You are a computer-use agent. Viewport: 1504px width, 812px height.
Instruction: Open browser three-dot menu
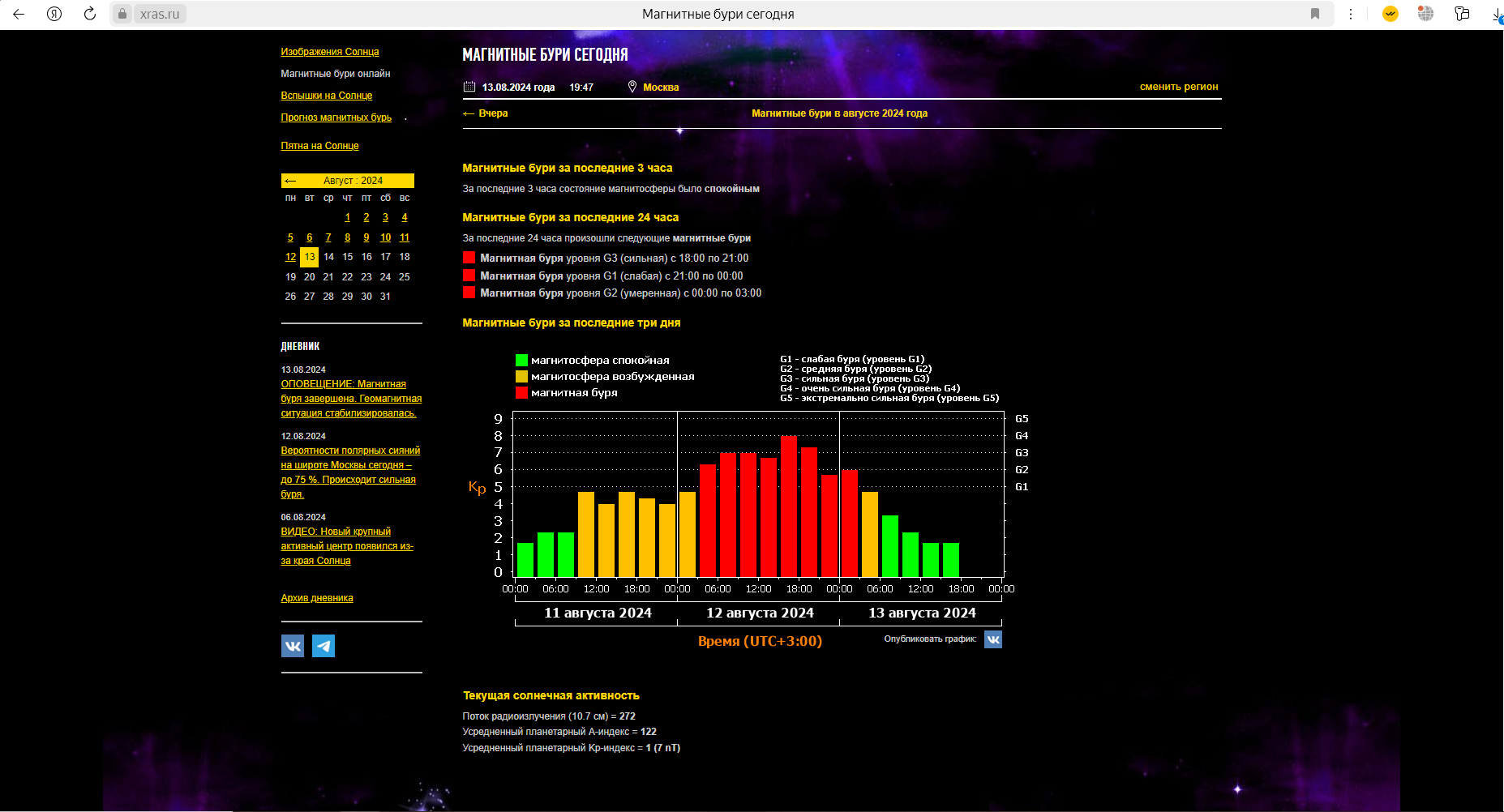coord(1351,14)
